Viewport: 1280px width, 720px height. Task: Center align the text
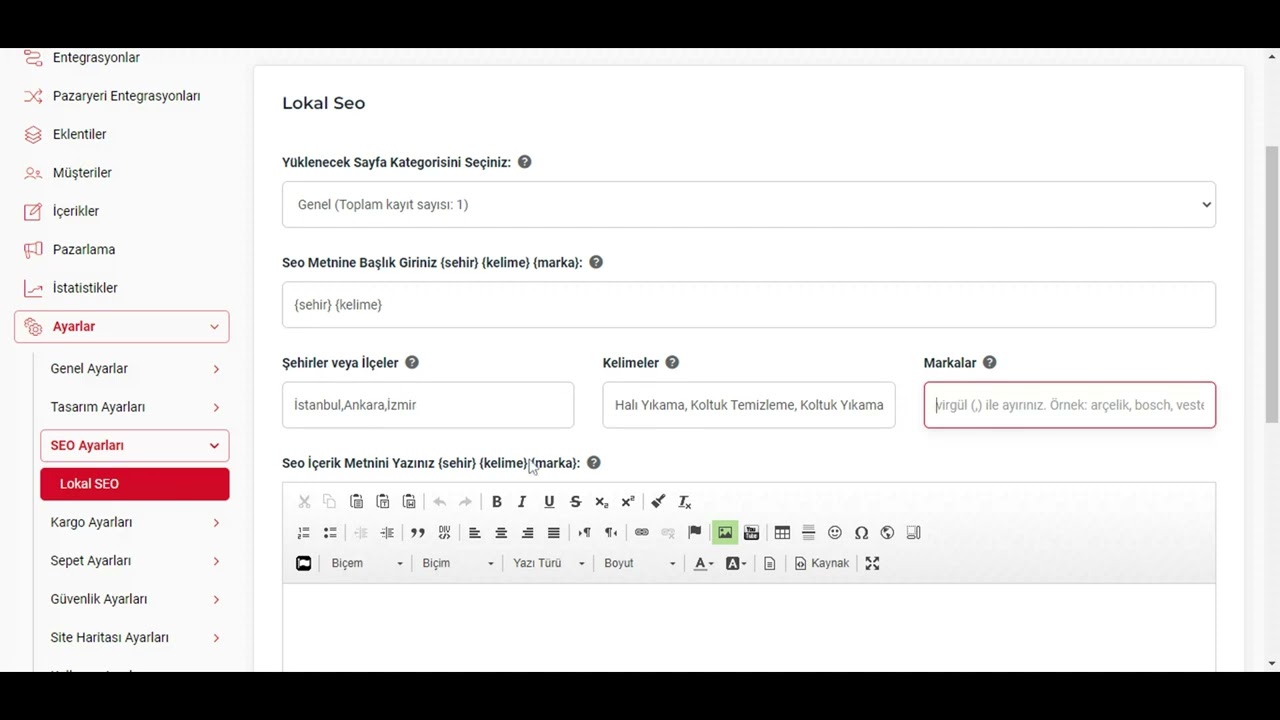point(501,533)
